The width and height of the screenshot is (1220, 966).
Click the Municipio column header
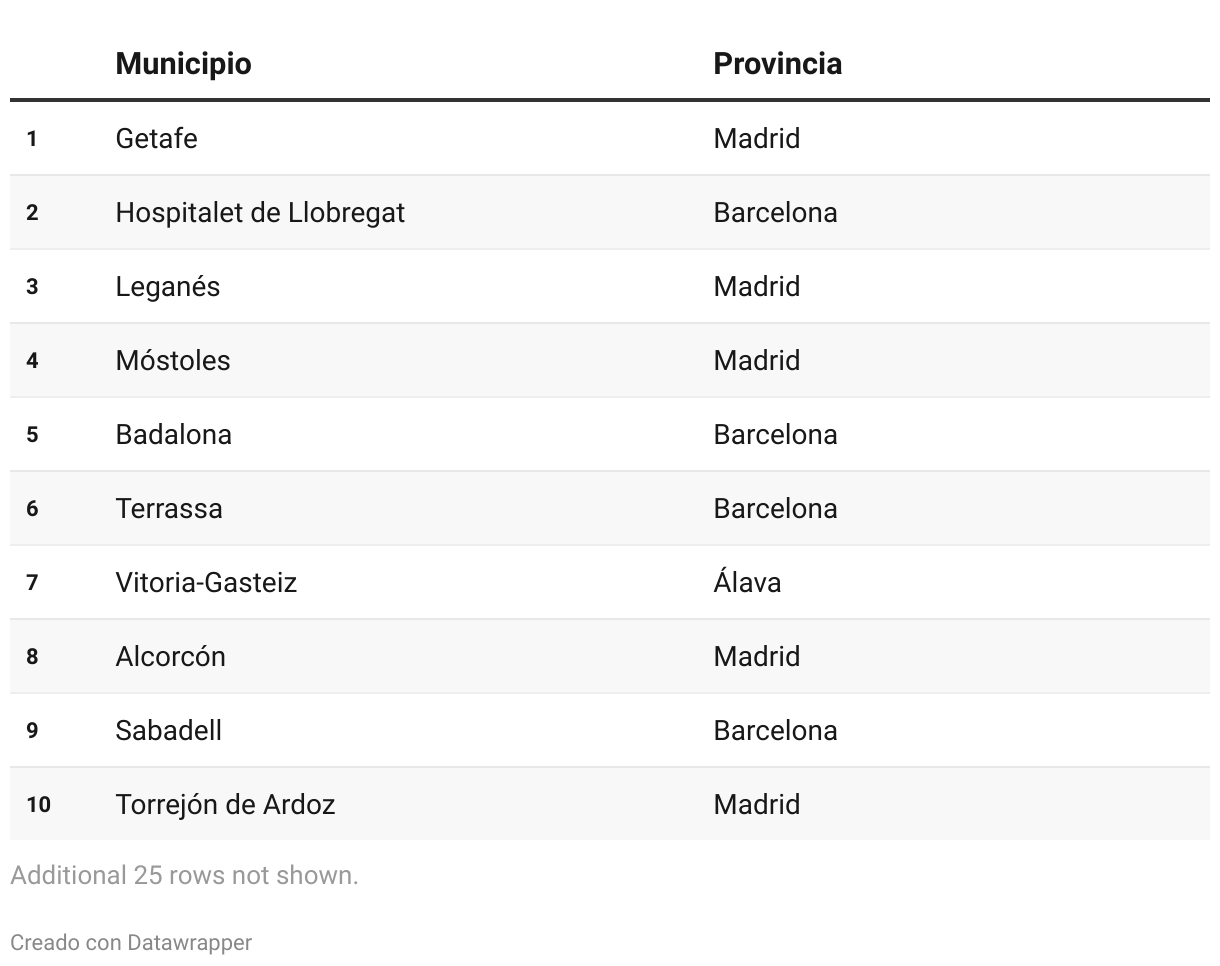(183, 64)
